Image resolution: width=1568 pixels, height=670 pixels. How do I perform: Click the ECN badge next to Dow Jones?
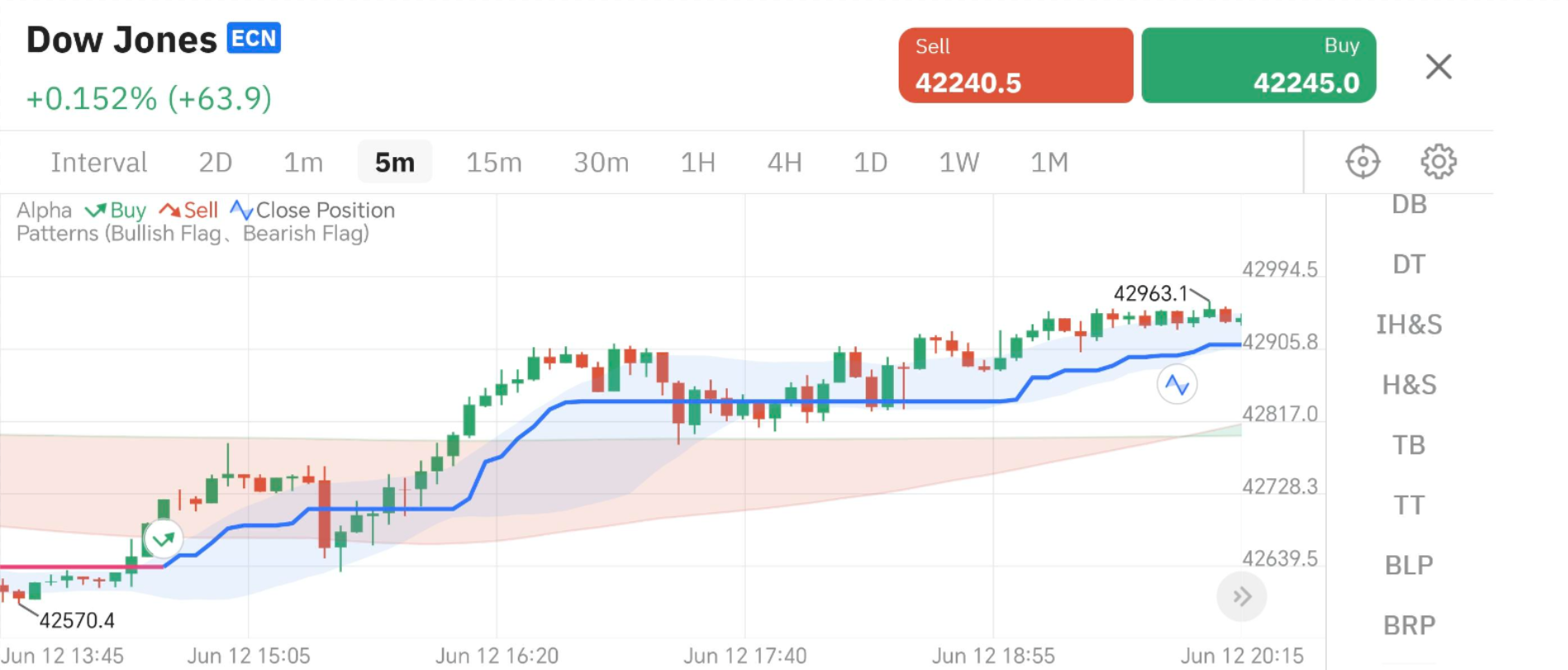254,39
